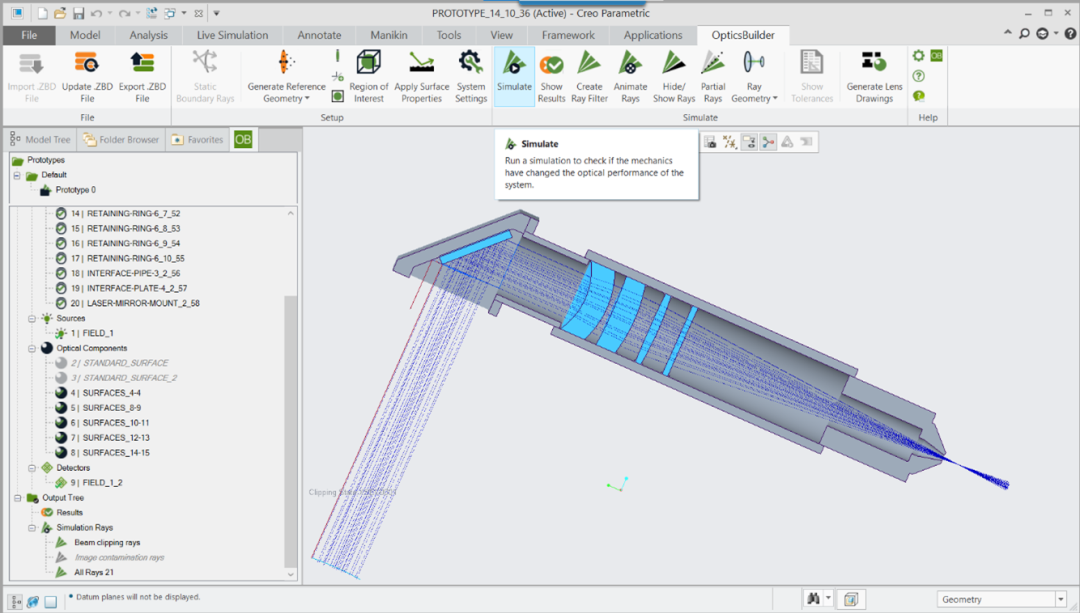The image size is (1080, 613).
Task: Open System Settings in the Setup group
Action: [x=471, y=76]
